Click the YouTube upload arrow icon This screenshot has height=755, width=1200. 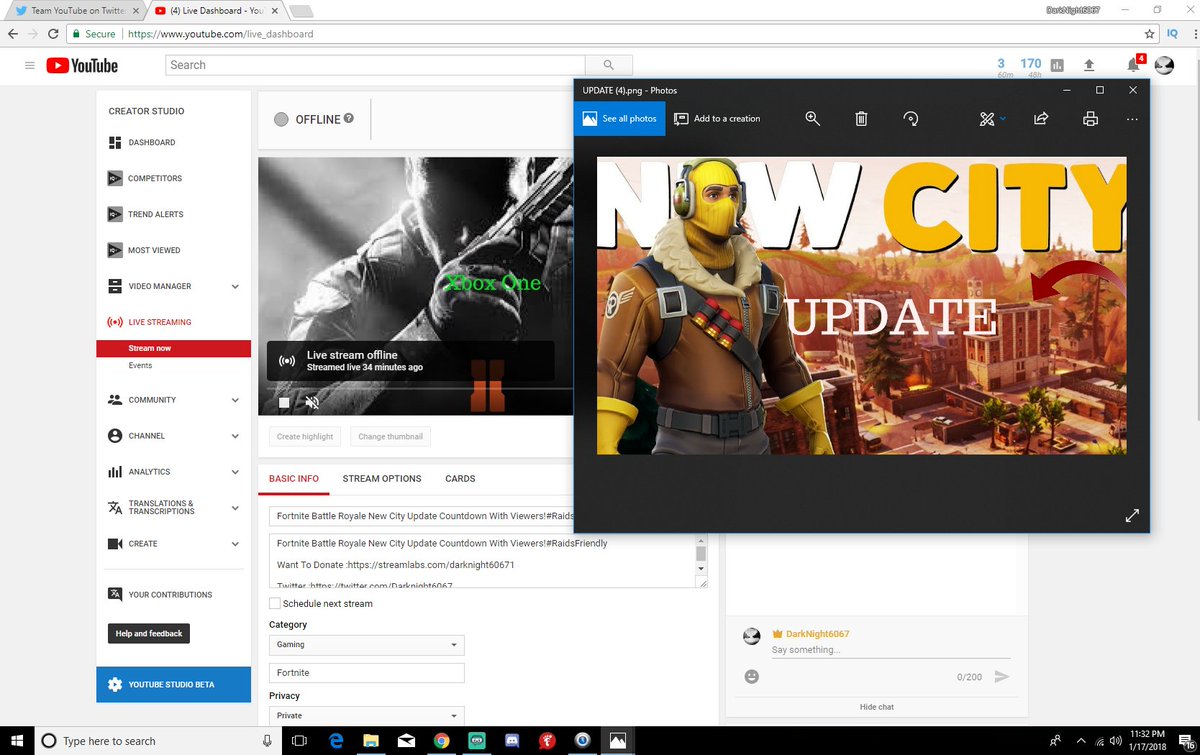(1089, 65)
